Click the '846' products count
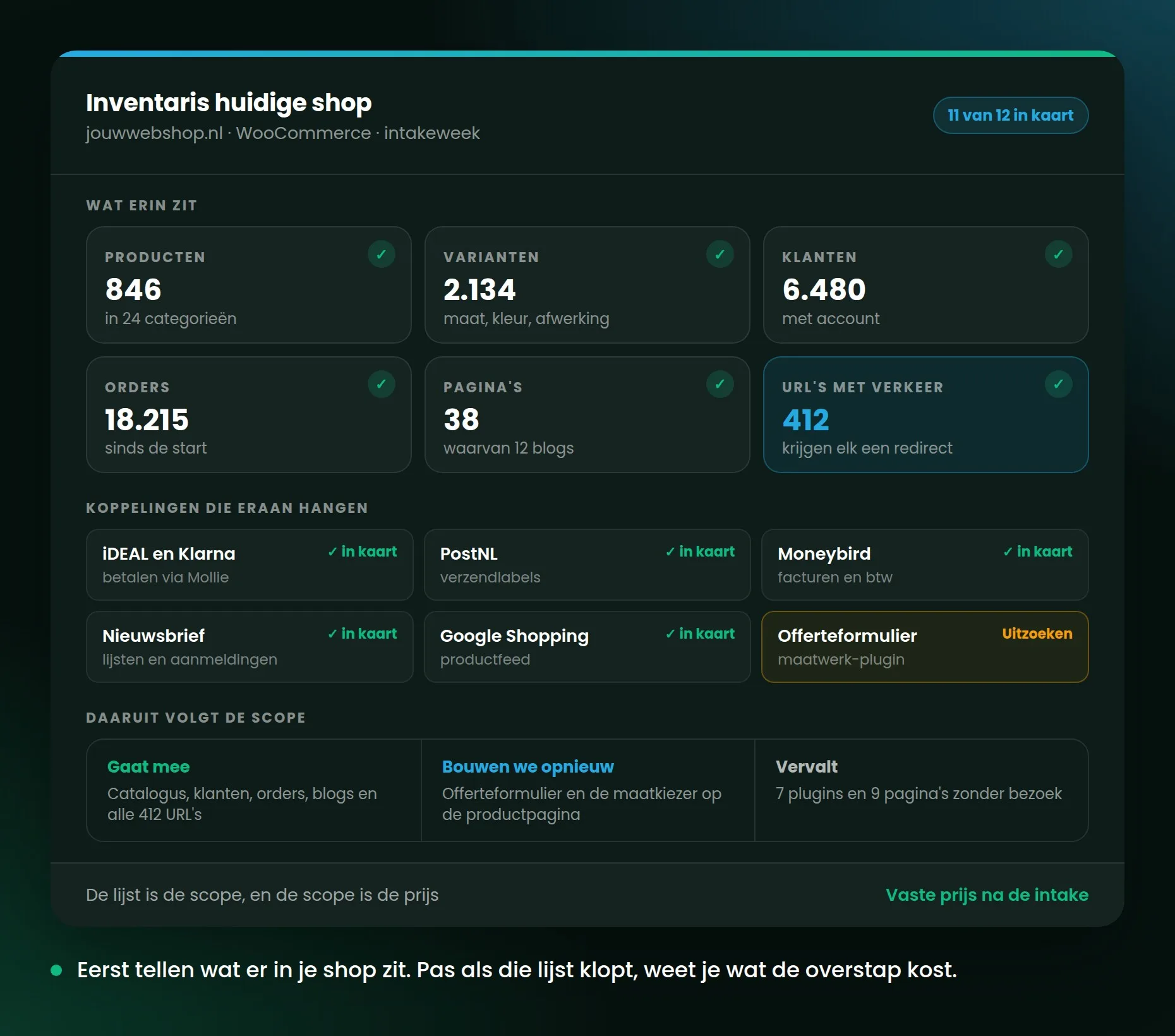The image size is (1175, 1036). [x=133, y=289]
